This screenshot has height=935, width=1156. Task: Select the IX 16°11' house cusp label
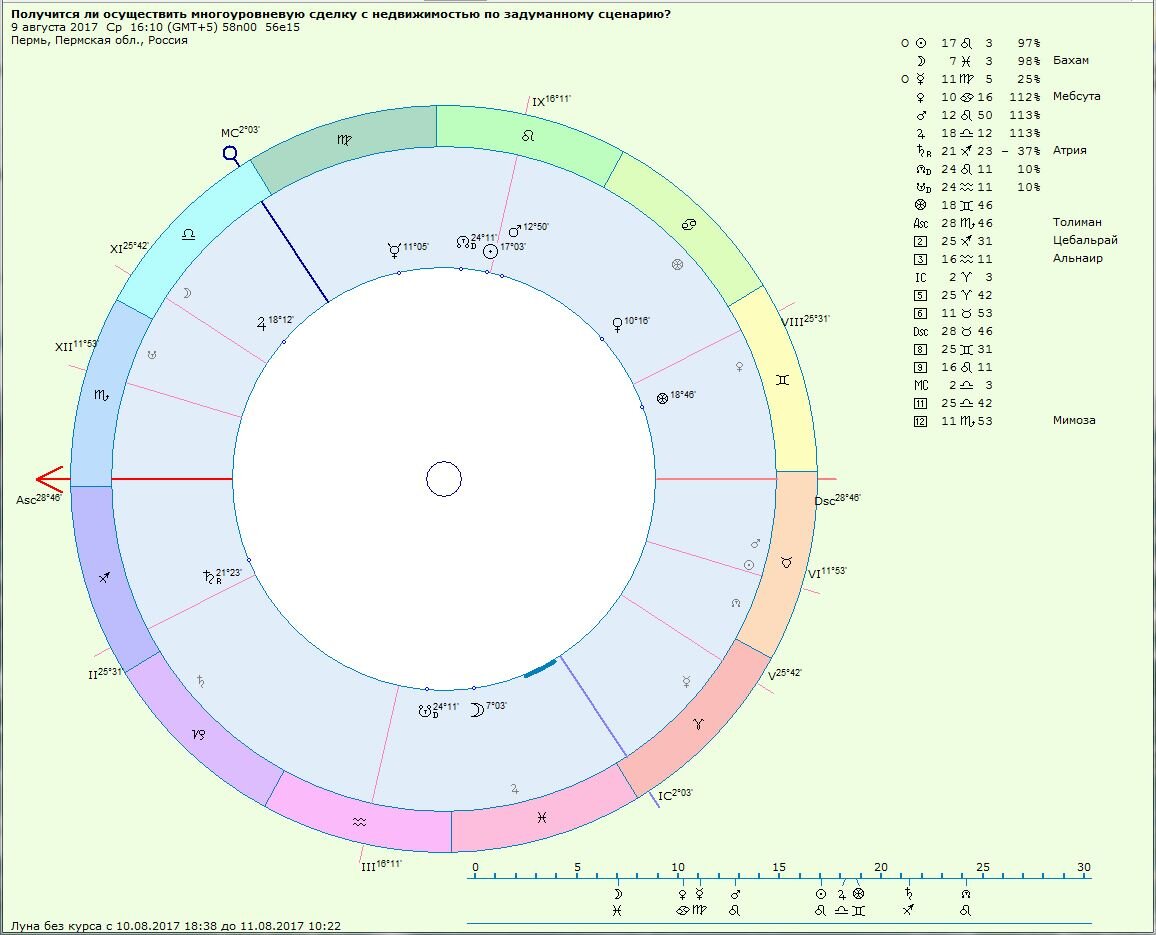[551, 101]
